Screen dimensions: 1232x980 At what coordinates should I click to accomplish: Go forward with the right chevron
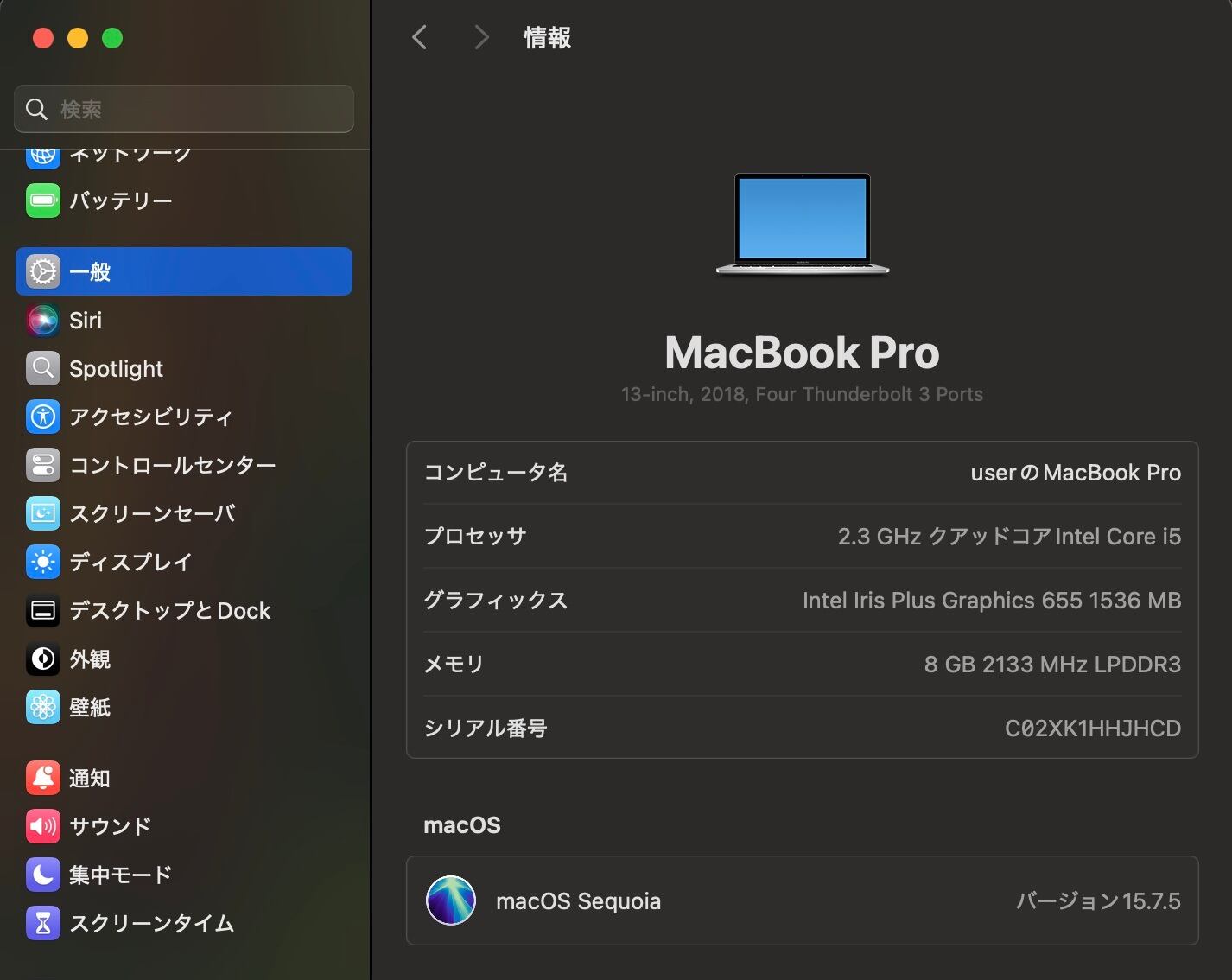481,37
